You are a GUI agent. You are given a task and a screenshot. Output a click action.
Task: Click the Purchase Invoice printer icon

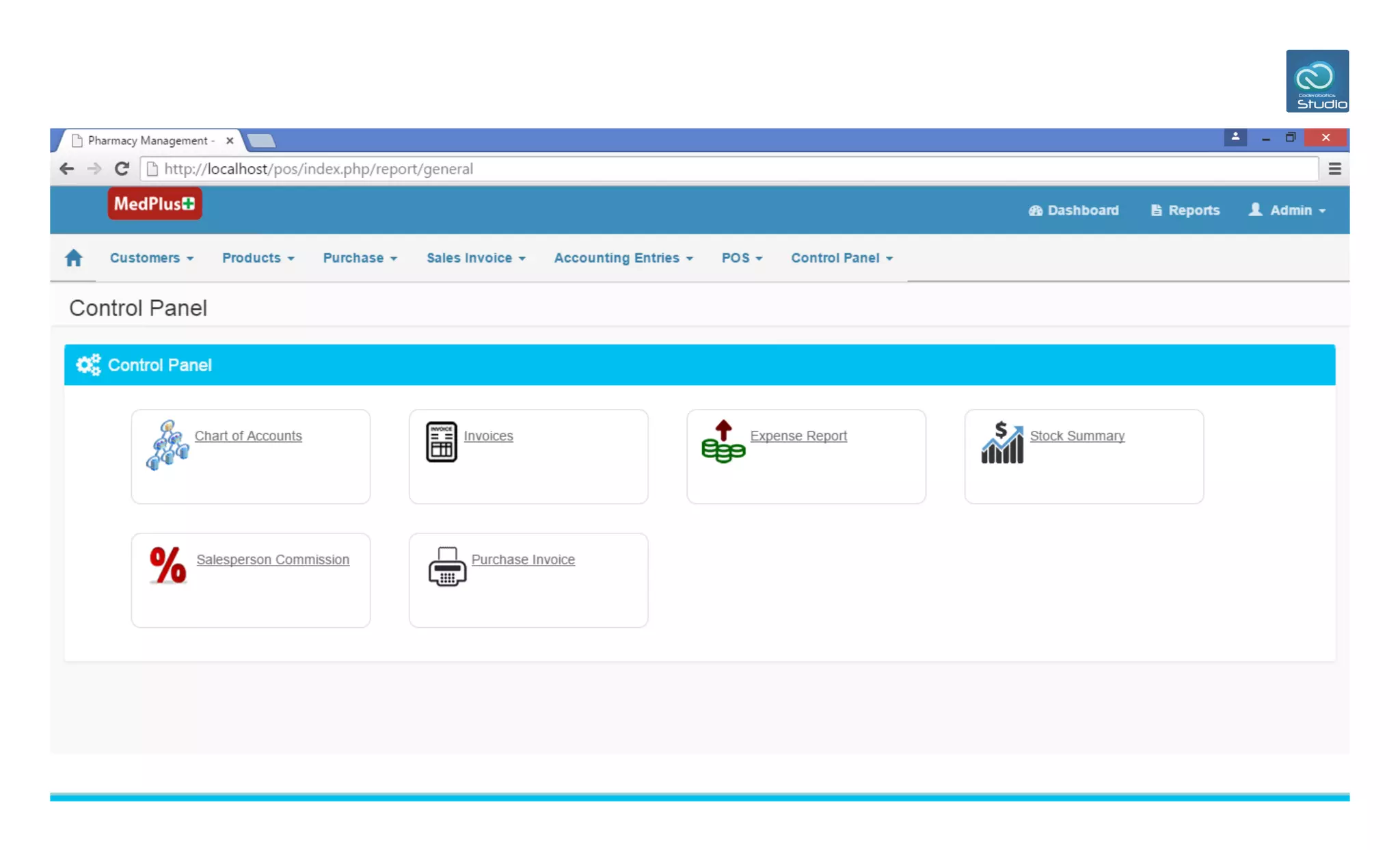pos(447,566)
